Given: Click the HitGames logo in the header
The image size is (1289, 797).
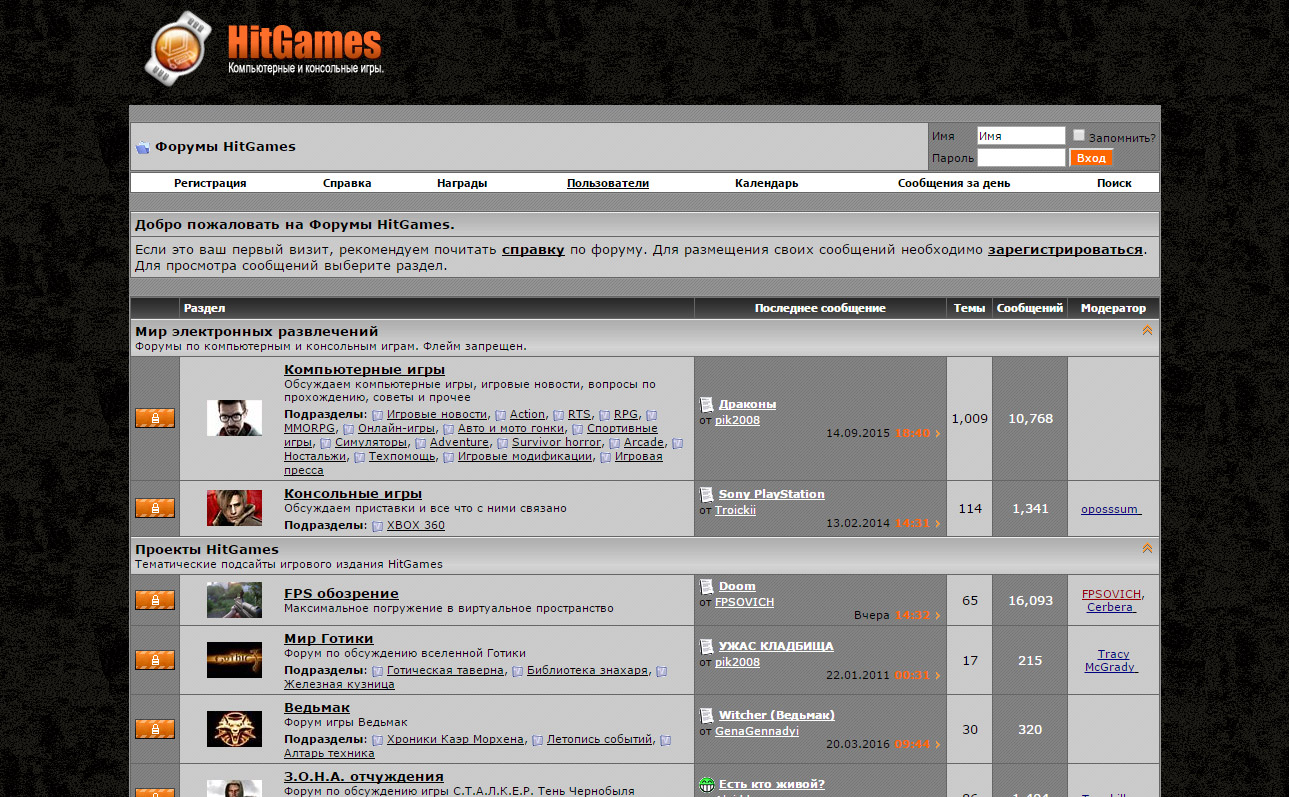Looking at the screenshot, I should [x=265, y=49].
